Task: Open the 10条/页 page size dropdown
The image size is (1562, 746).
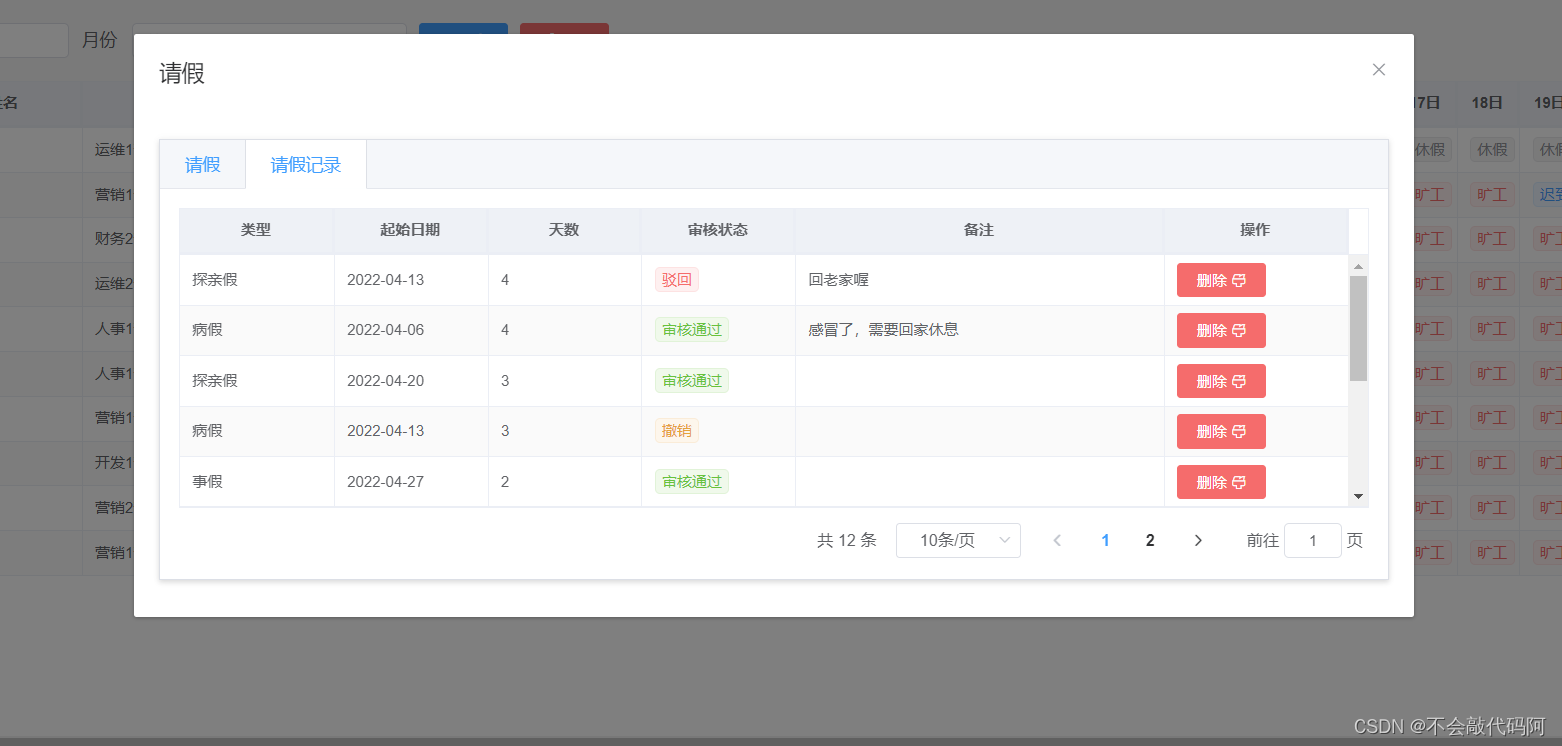Action: [958, 540]
